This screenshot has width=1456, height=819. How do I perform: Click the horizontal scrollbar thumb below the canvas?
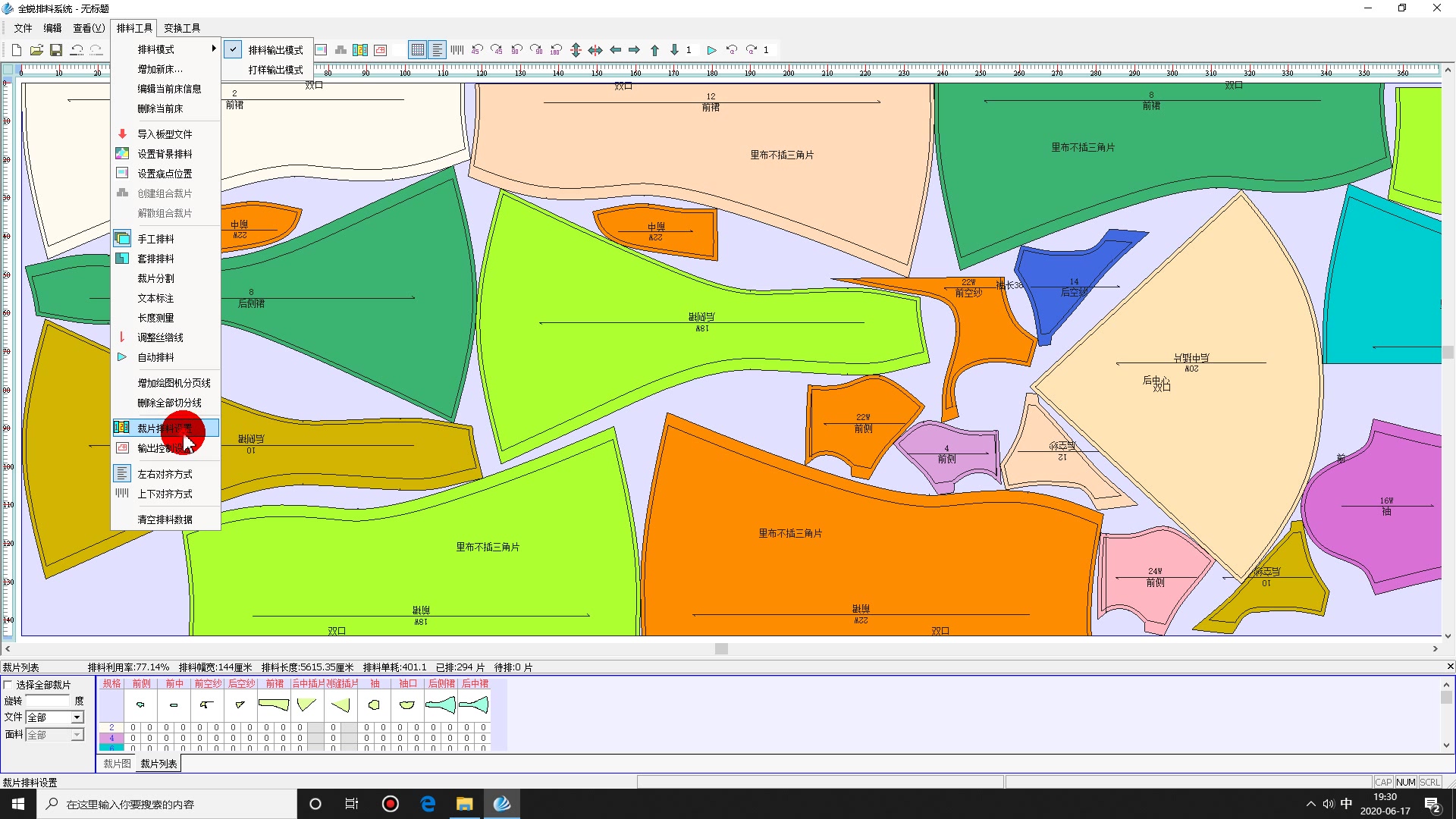(721, 649)
